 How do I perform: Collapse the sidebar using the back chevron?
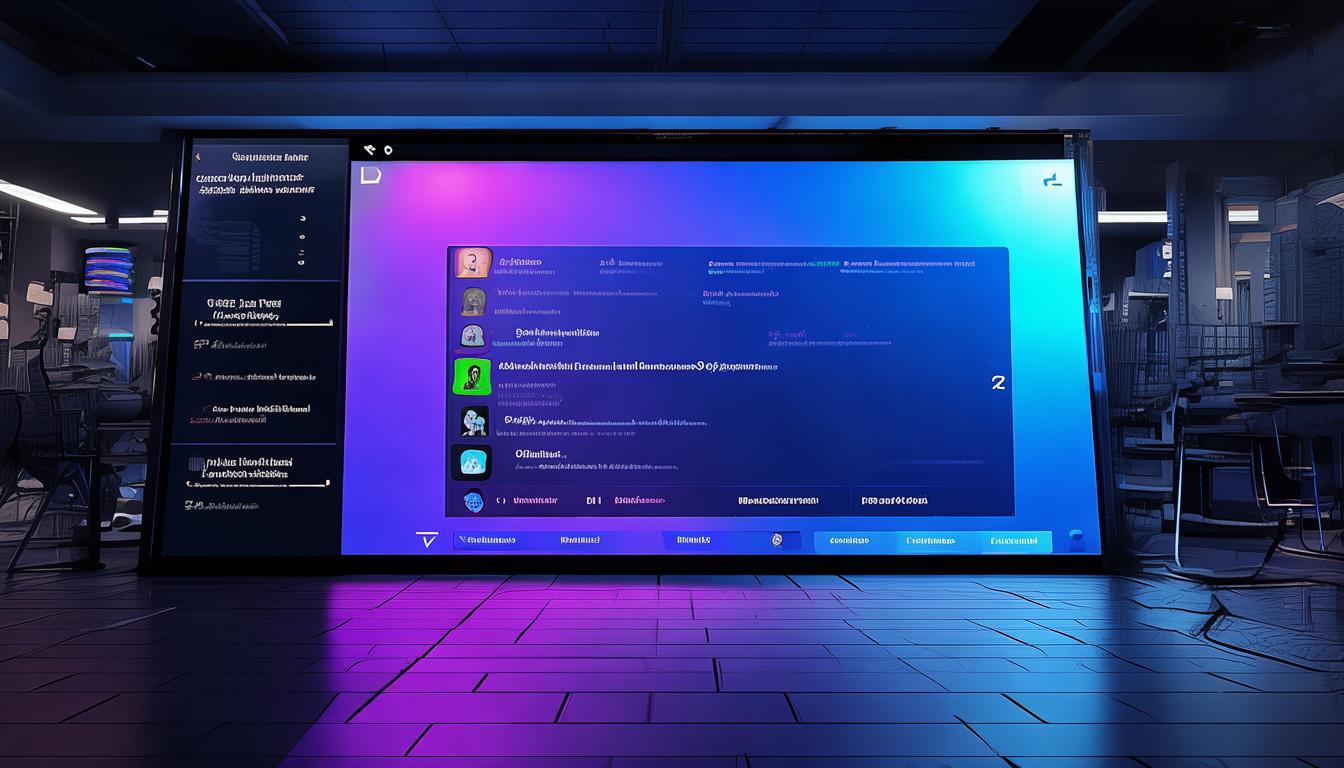pos(198,157)
